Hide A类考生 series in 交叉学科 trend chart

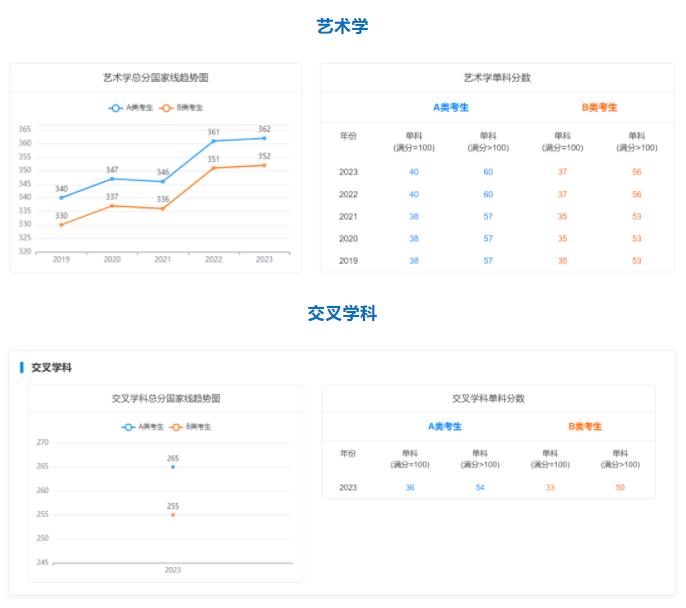(144, 427)
